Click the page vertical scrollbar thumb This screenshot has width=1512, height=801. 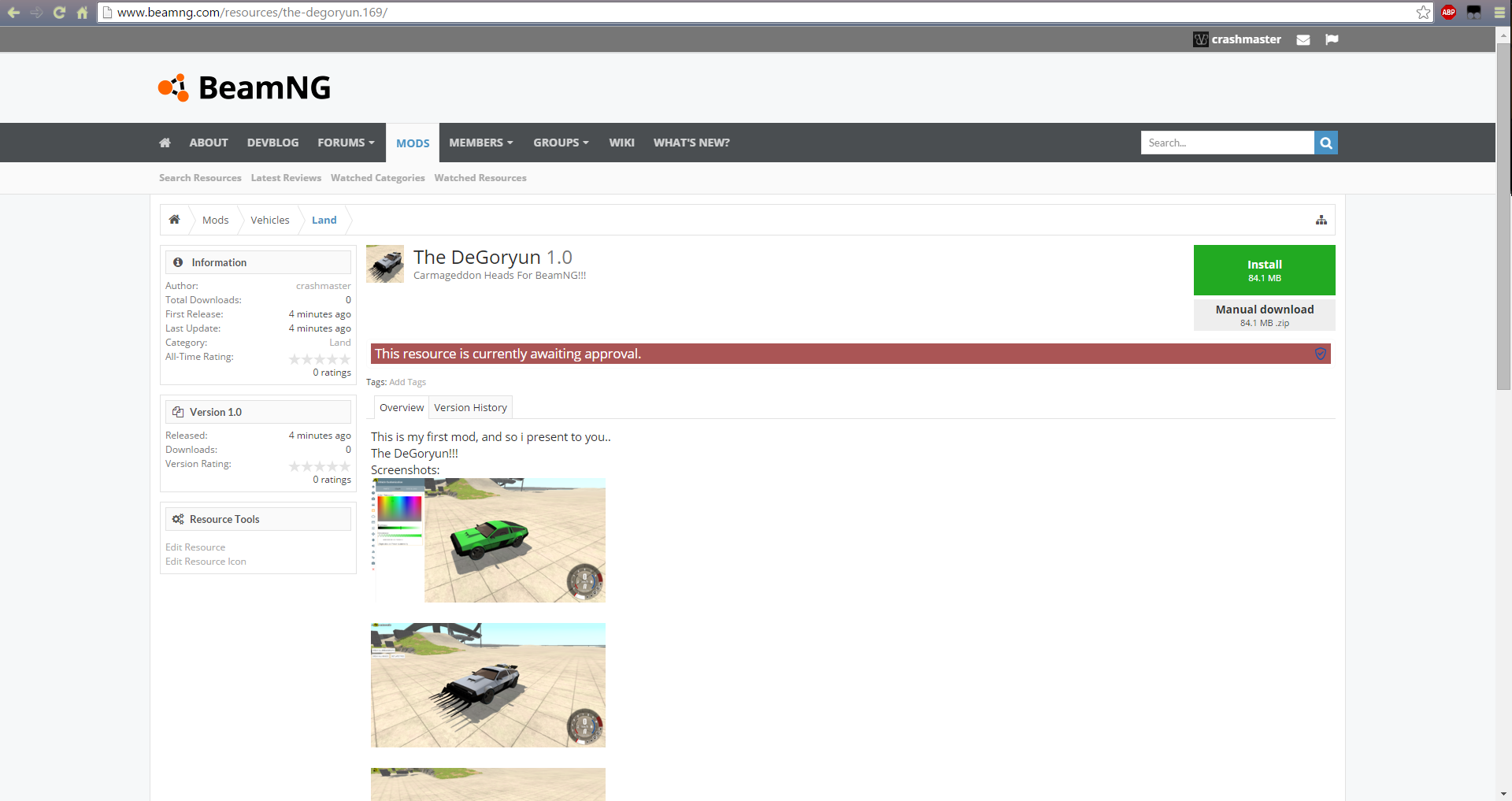pyautogui.click(x=1503, y=217)
